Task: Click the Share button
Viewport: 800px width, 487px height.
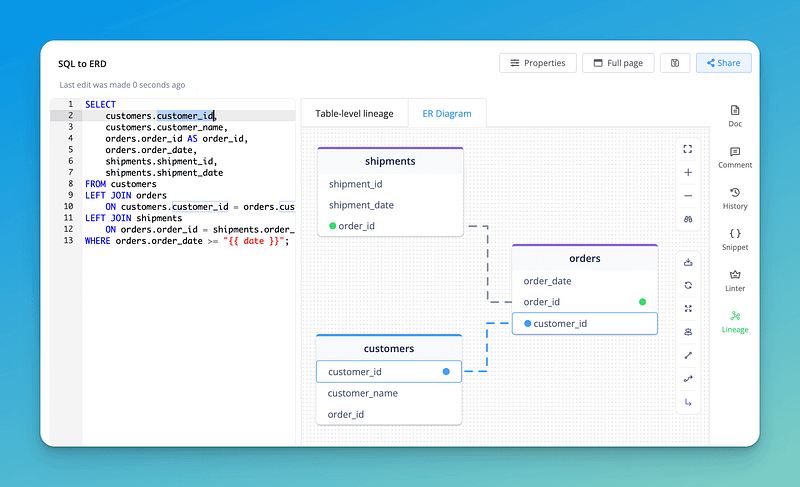Action: pos(723,63)
